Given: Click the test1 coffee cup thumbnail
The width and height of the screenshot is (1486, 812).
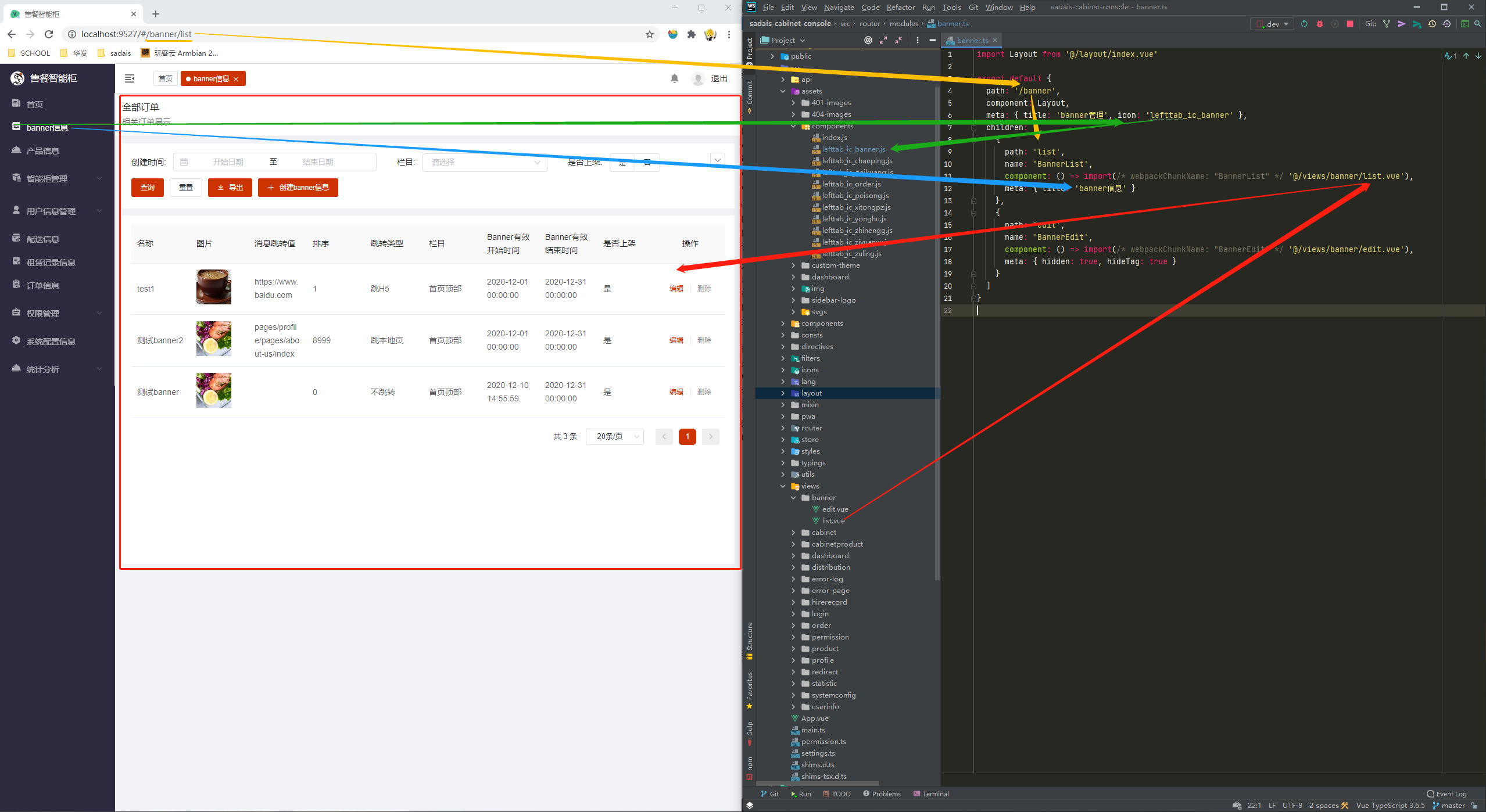Looking at the screenshot, I should tap(213, 287).
